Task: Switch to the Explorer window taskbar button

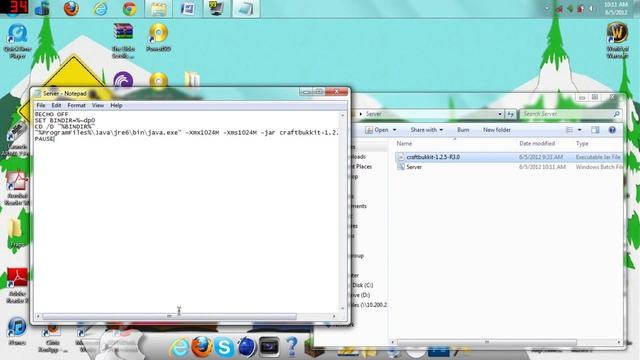Action: [x=159, y=9]
